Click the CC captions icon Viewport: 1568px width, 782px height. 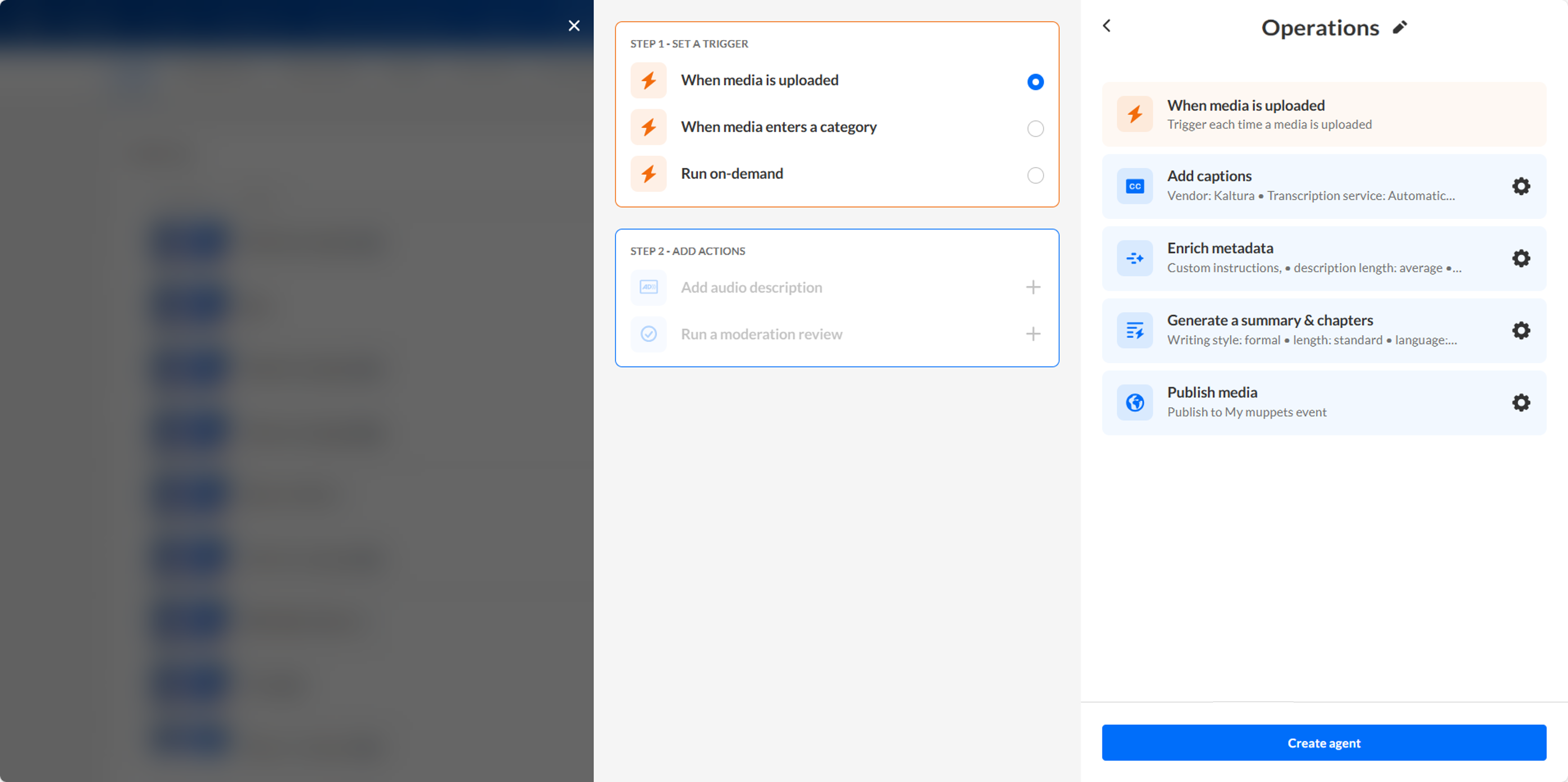click(1134, 186)
